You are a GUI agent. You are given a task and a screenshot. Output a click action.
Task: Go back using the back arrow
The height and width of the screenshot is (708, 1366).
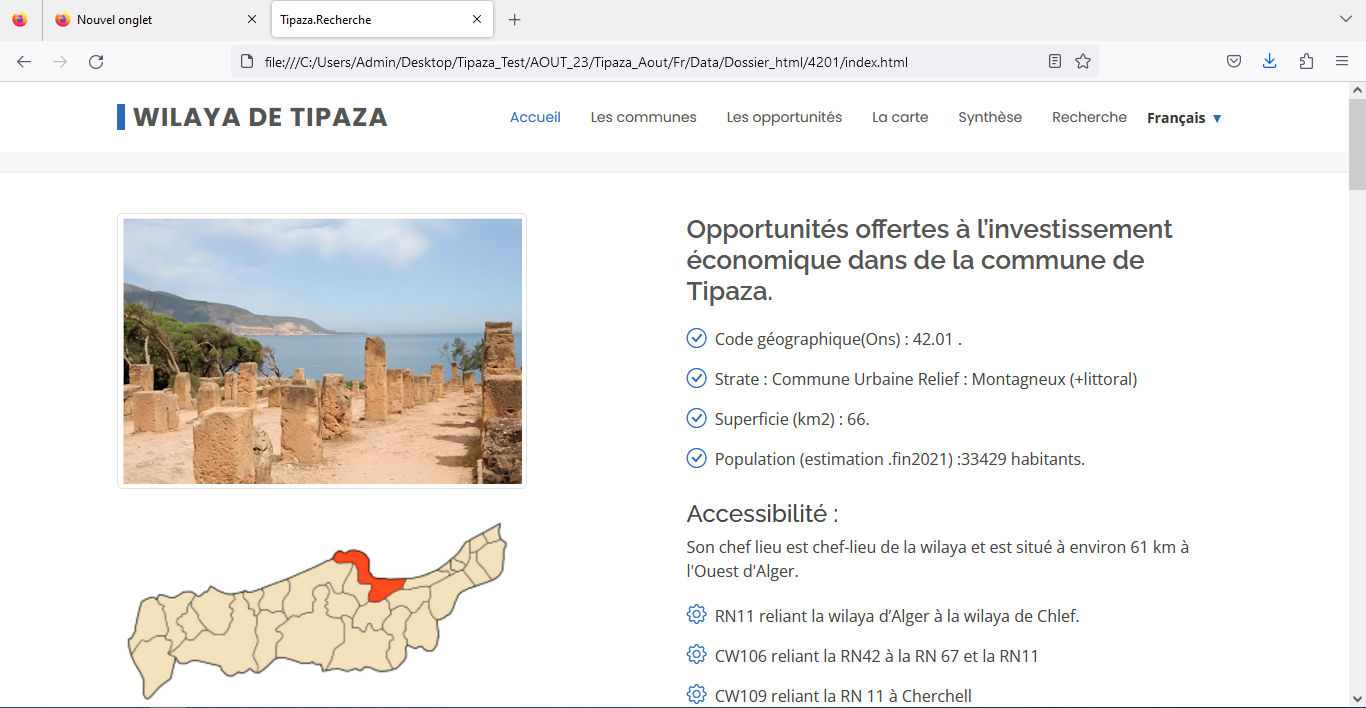24,62
